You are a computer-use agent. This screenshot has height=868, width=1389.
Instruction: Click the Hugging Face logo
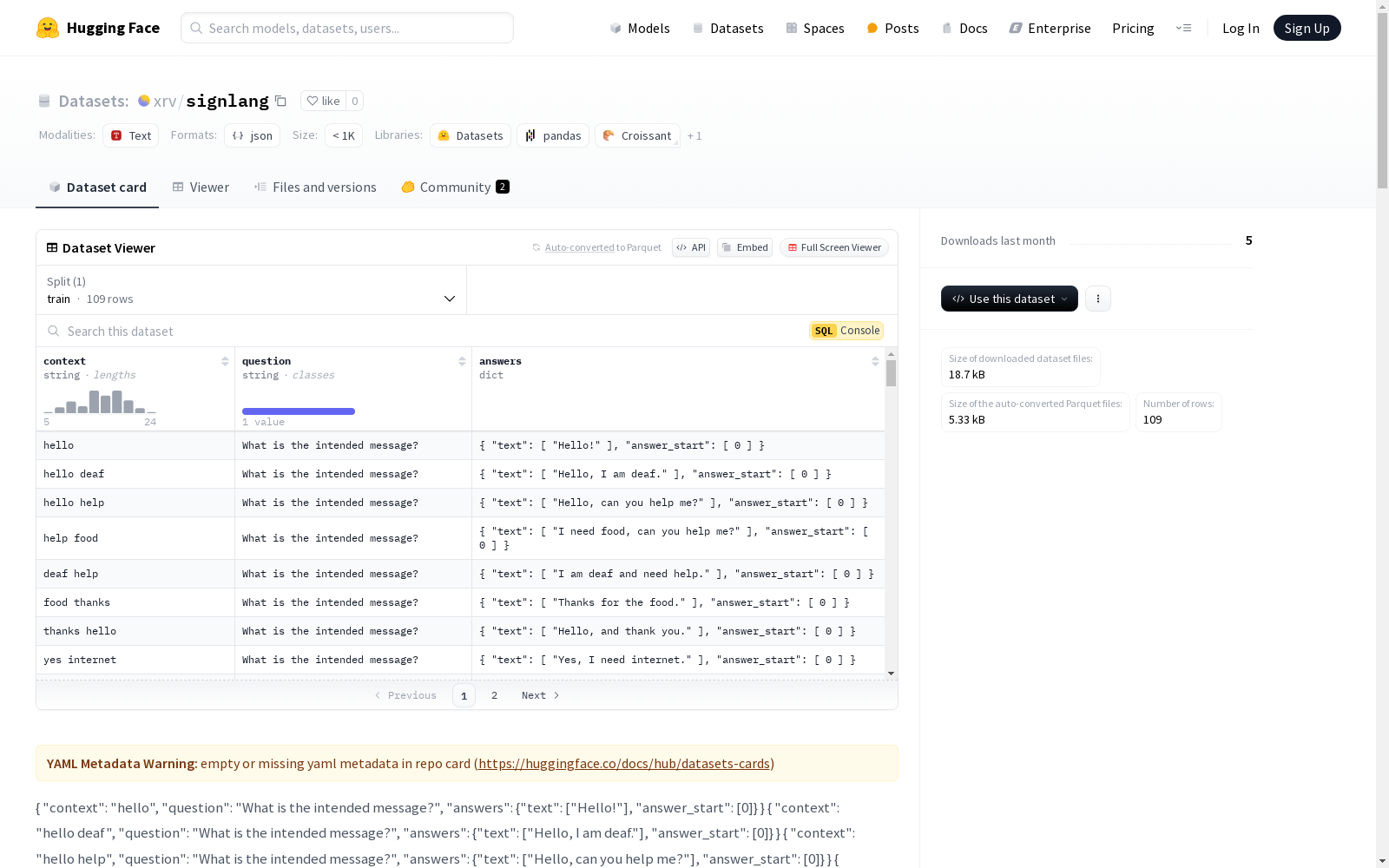coord(98,28)
